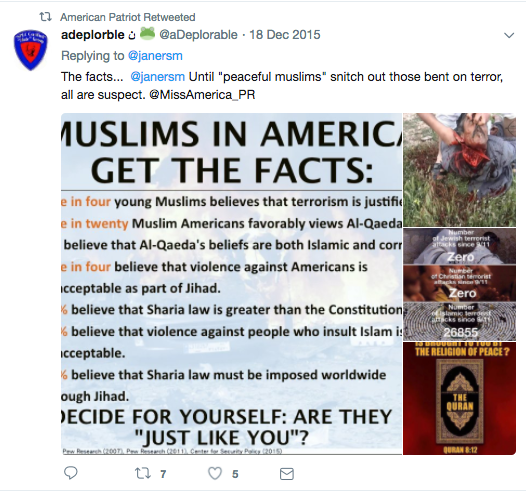Open the American Patriot Retweeted link
Image resolution: width=526 pixels, height=493 pixels.
pyautogui.click(x=128, y=17)
